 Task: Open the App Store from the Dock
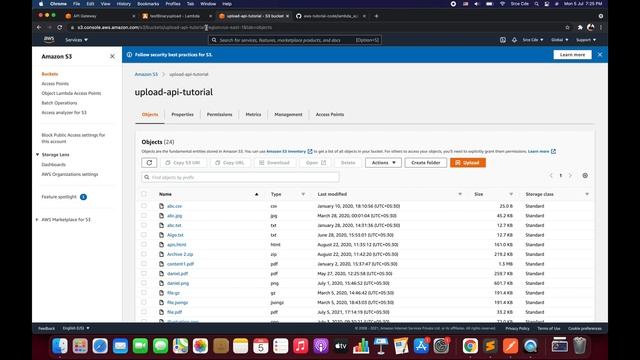[421, 346]
